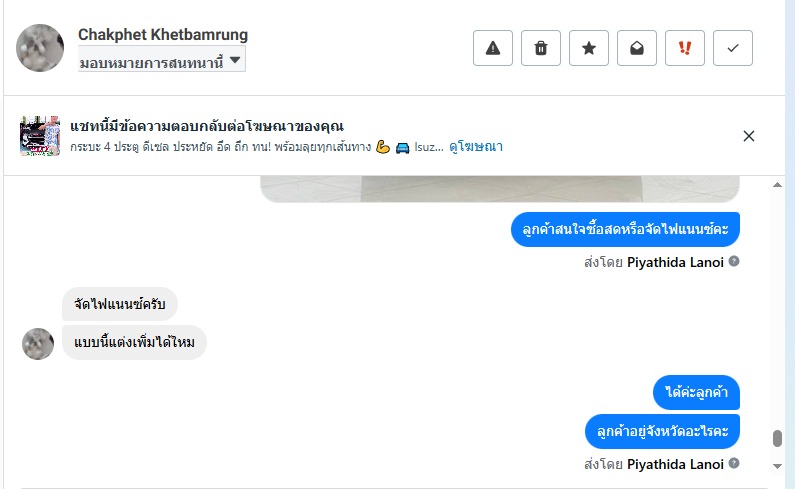Viewport: 795px width, 489px height.
Task: Click the help icon beside the upper Piyathida Lanoi
Action: point(734,262)
